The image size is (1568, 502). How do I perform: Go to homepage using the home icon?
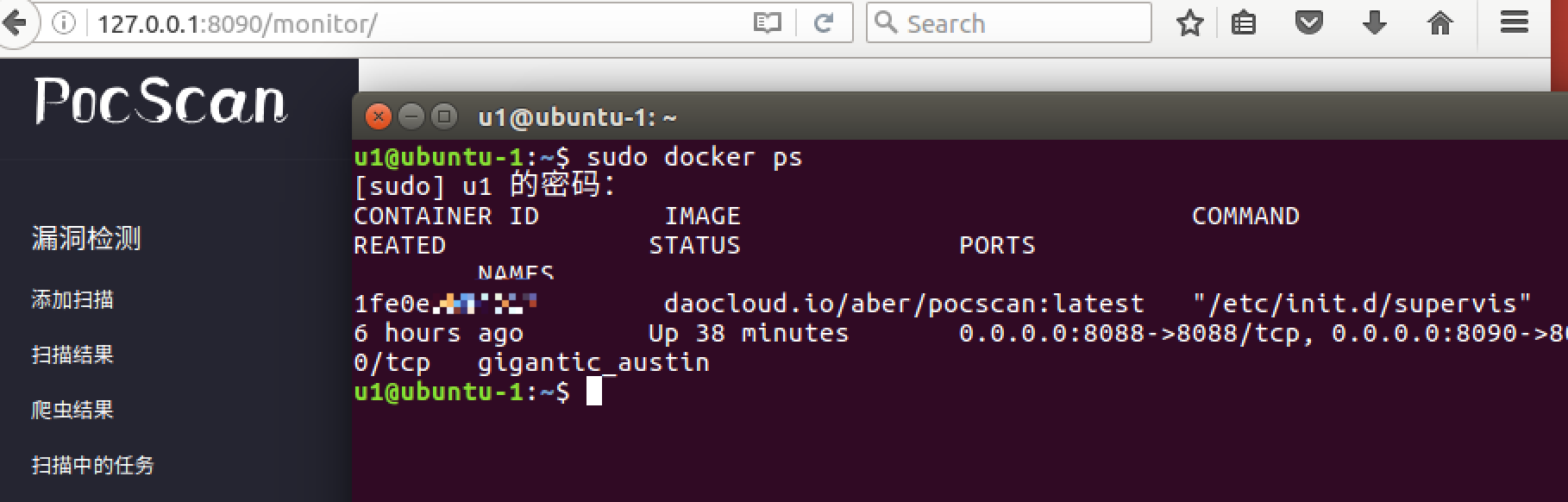click(x=1439, y=23)
